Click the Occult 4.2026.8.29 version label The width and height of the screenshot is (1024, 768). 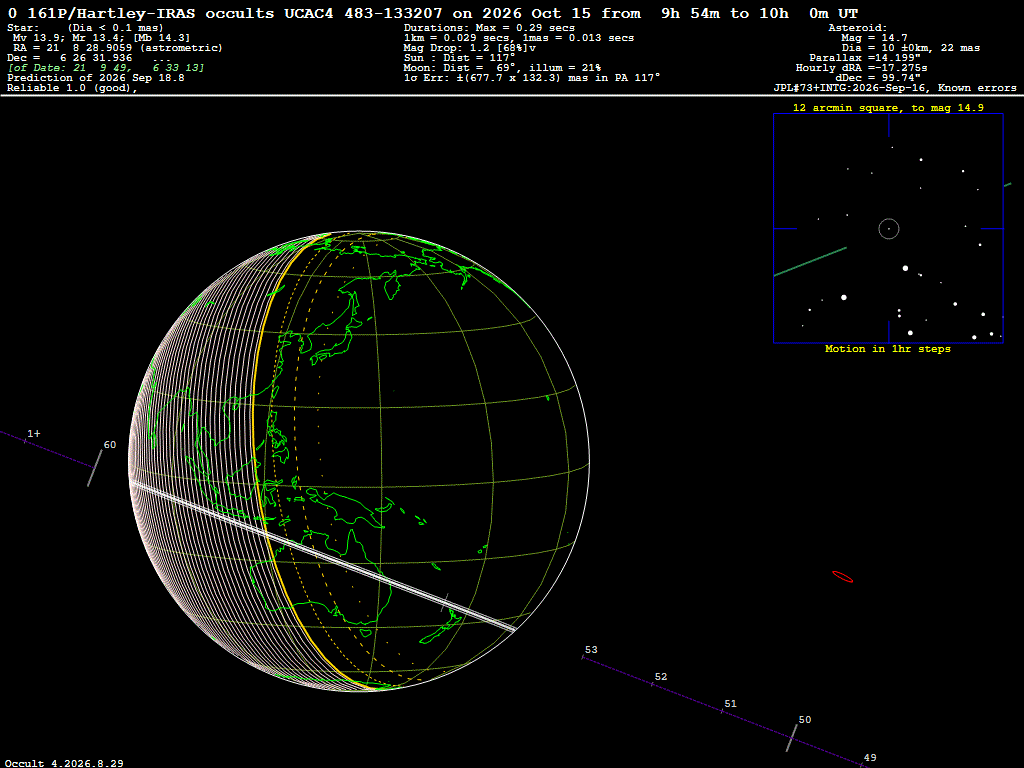pyautogui.click(x=64, y=763)
